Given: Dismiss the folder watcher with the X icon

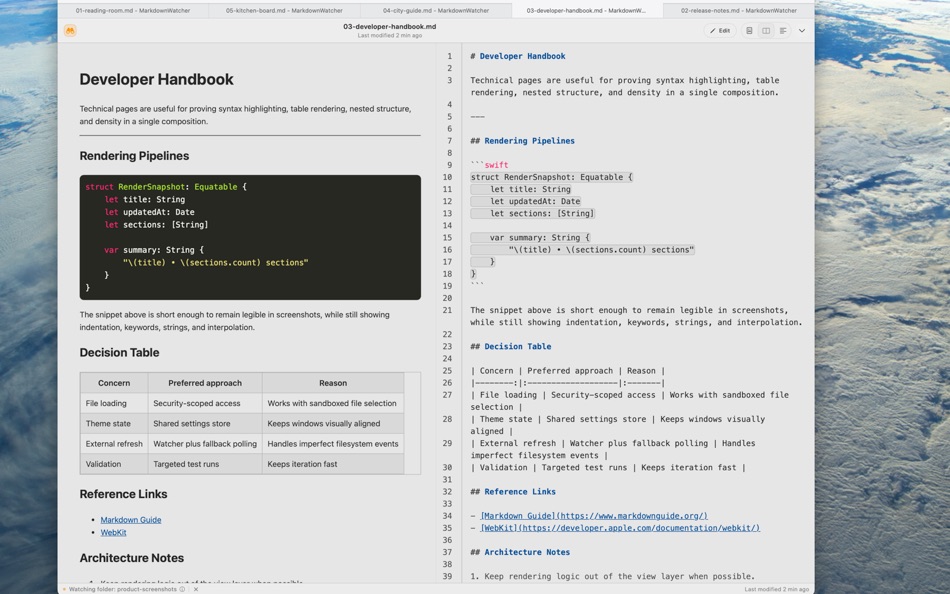Looking at the screenshot, I should pyautogui.click(x=195, y=588).
